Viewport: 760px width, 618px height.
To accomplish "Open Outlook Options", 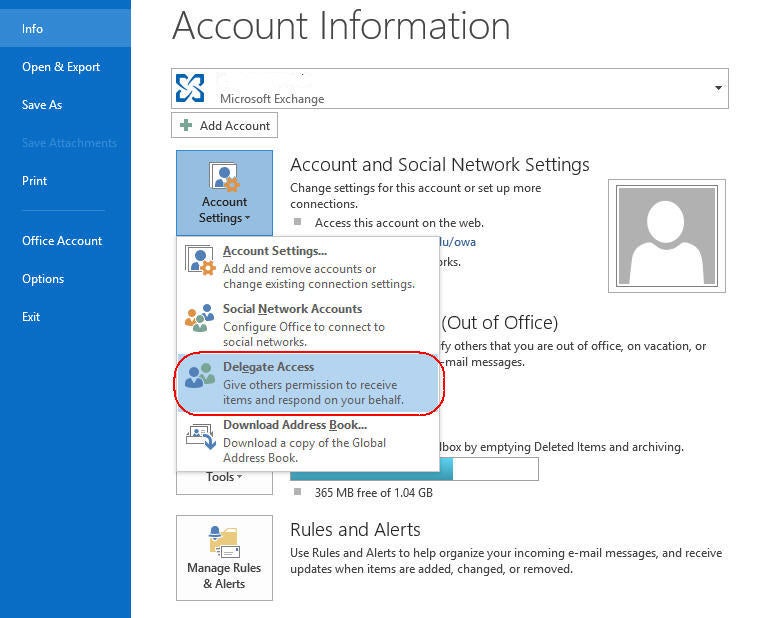I will pos(43,279).
